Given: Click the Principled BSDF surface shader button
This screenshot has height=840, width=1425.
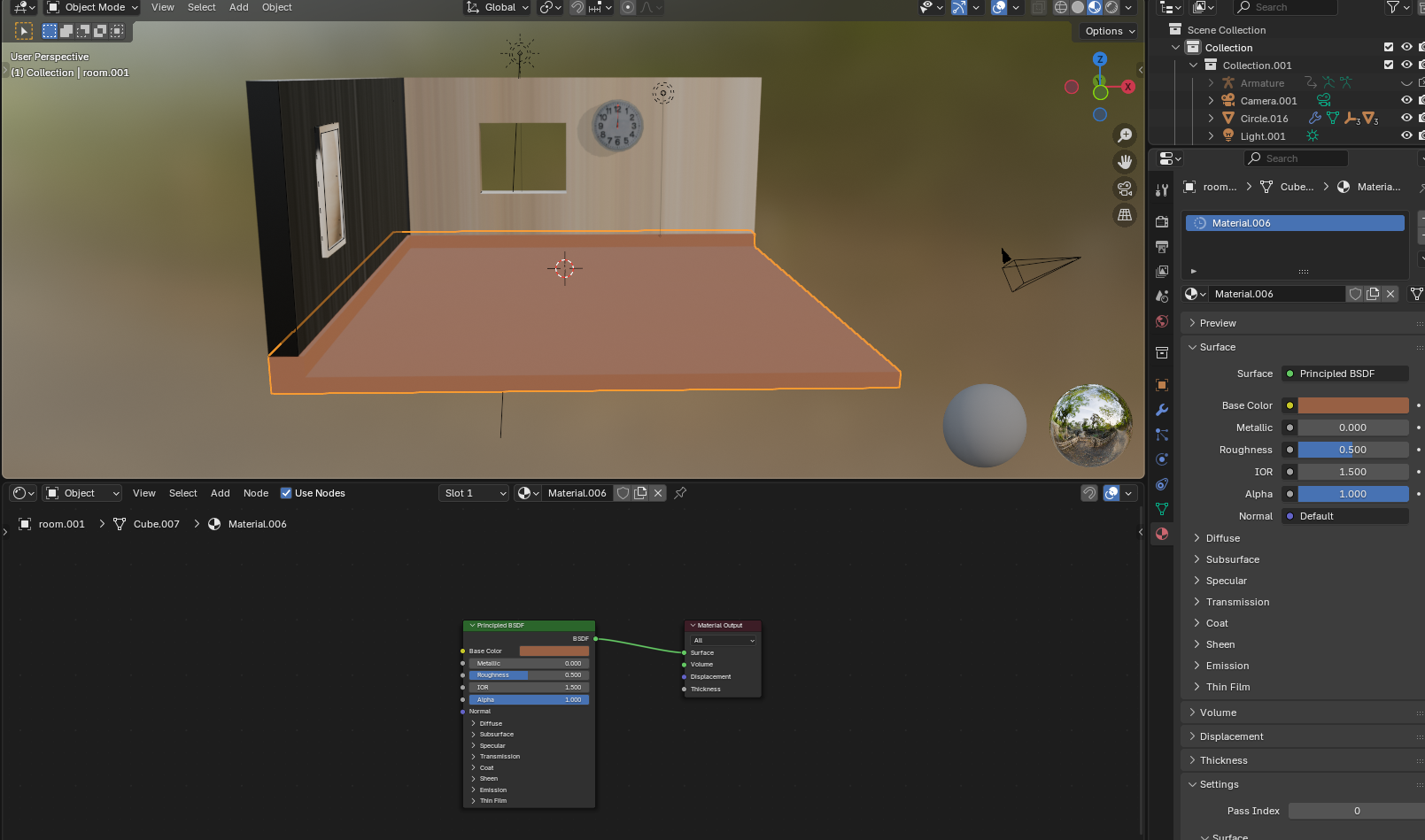Looking at the screenshot, I should point(1345,374).
